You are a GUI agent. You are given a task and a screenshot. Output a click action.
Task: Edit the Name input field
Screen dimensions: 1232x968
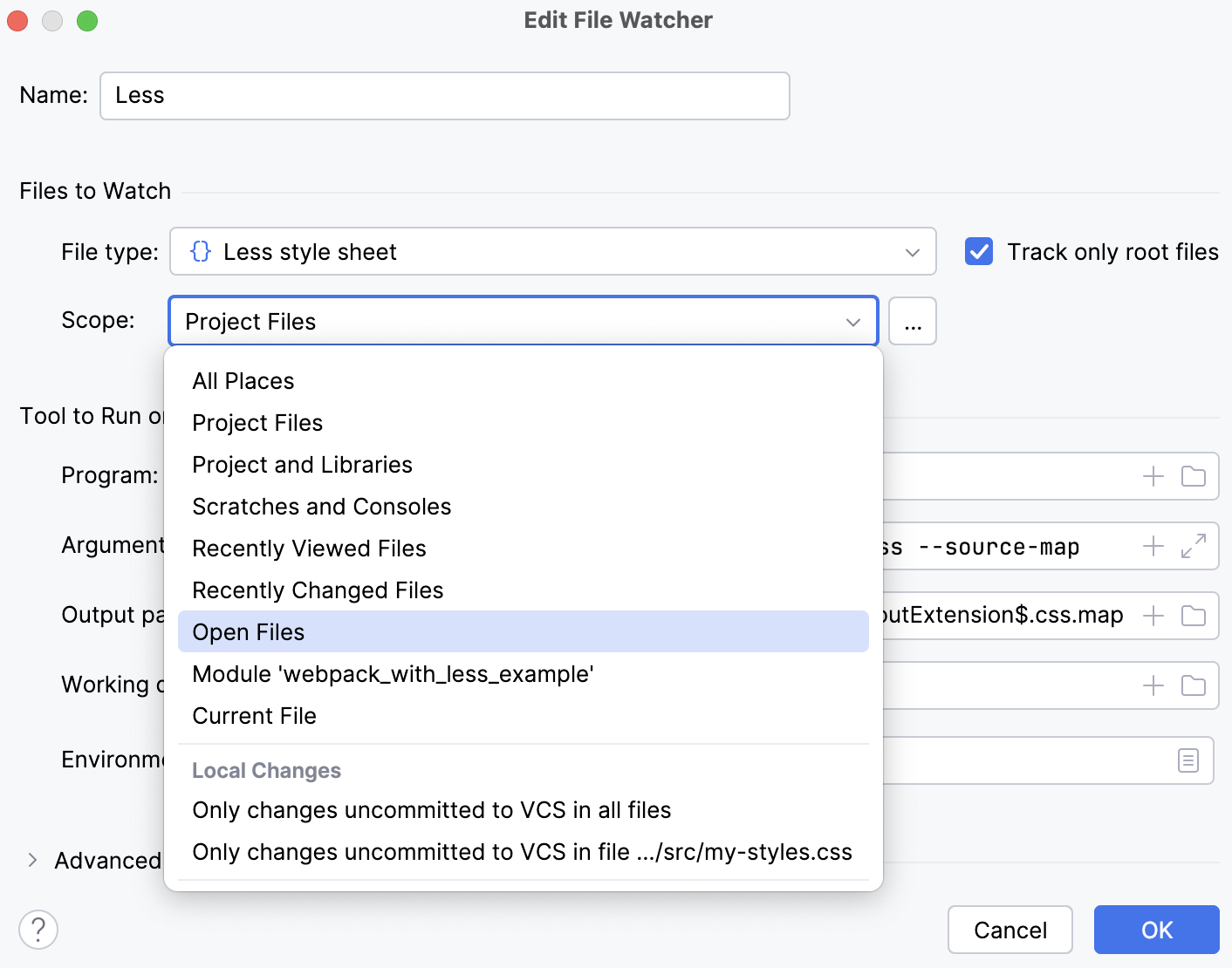[x=443, y=96]
